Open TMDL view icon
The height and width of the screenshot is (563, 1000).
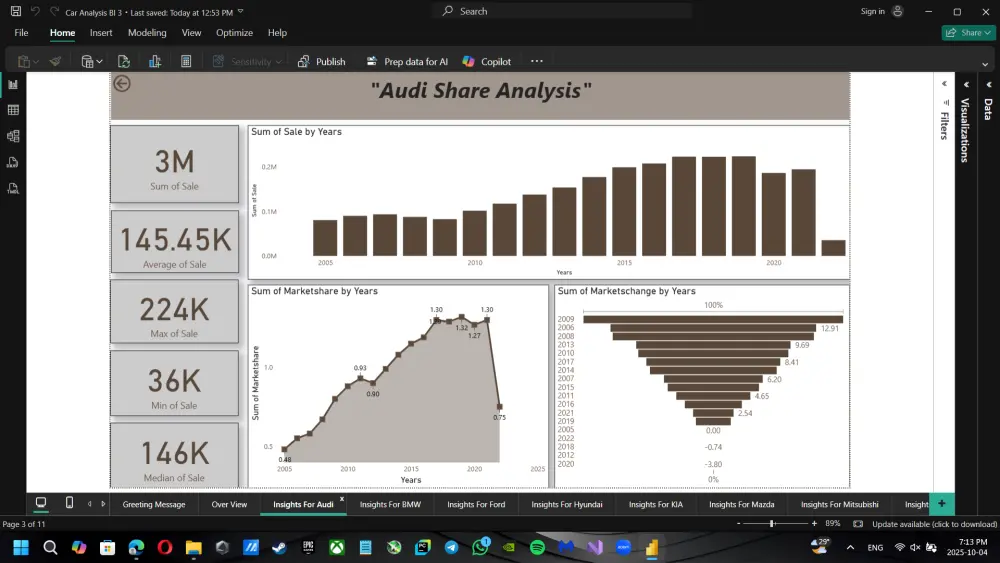(x=13, y=189)
